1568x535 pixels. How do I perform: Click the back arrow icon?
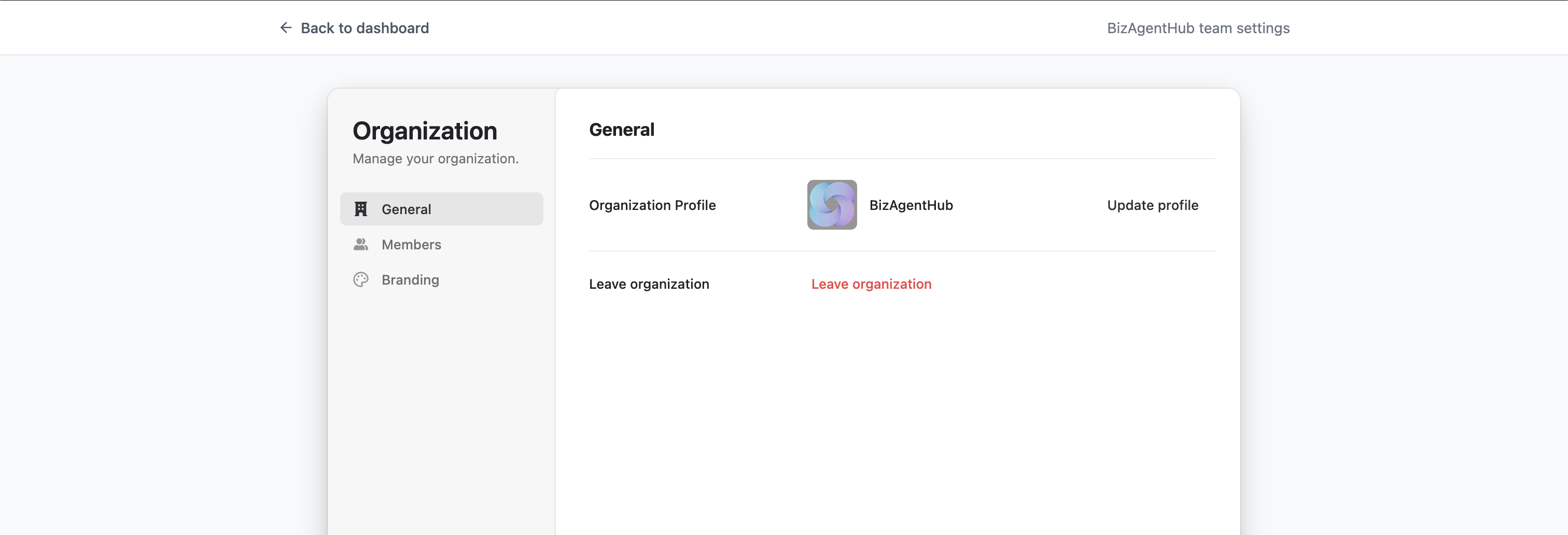tap(286, 28)
